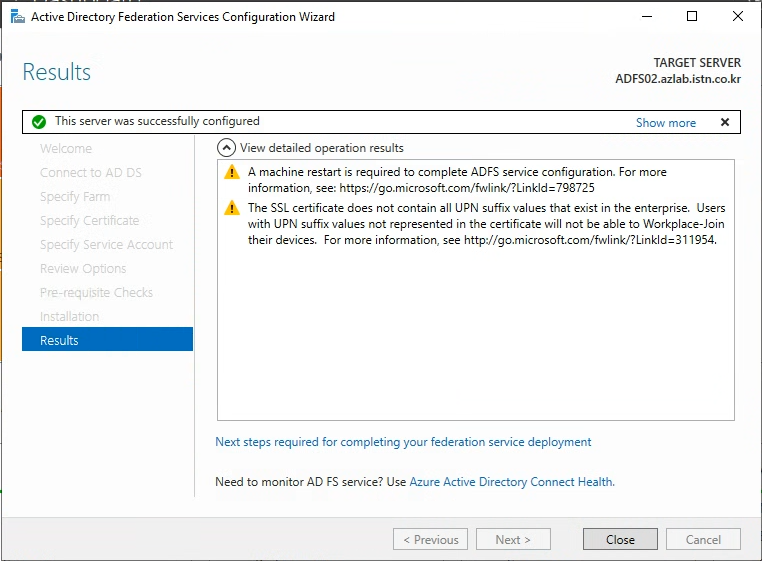Click the Next button
This screenshot has height=561, width=762.
click(x=513, y=540)
